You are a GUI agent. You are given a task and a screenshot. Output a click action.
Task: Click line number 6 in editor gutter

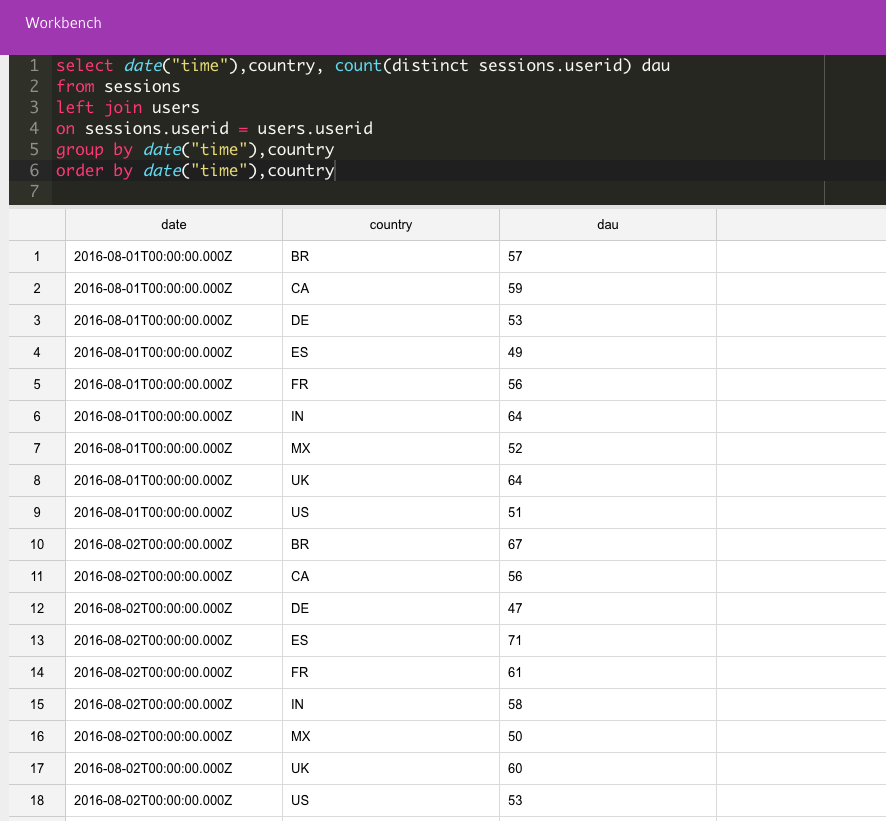(34, 171)
